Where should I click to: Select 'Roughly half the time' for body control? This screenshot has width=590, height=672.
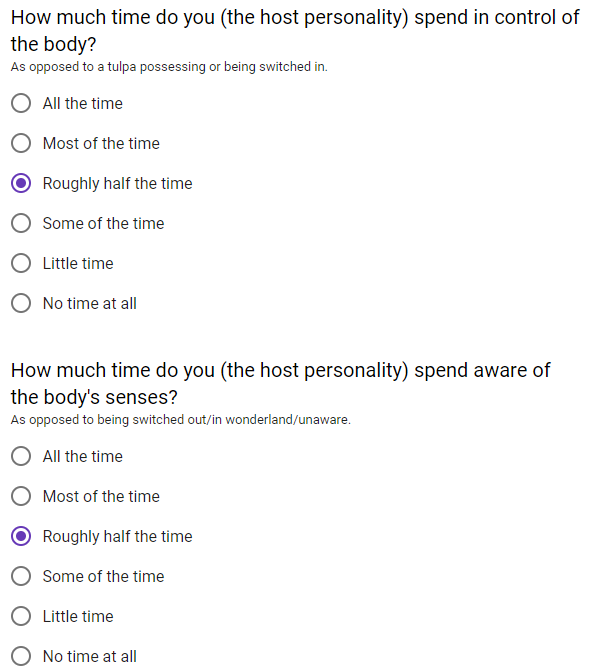pos(21,183)
